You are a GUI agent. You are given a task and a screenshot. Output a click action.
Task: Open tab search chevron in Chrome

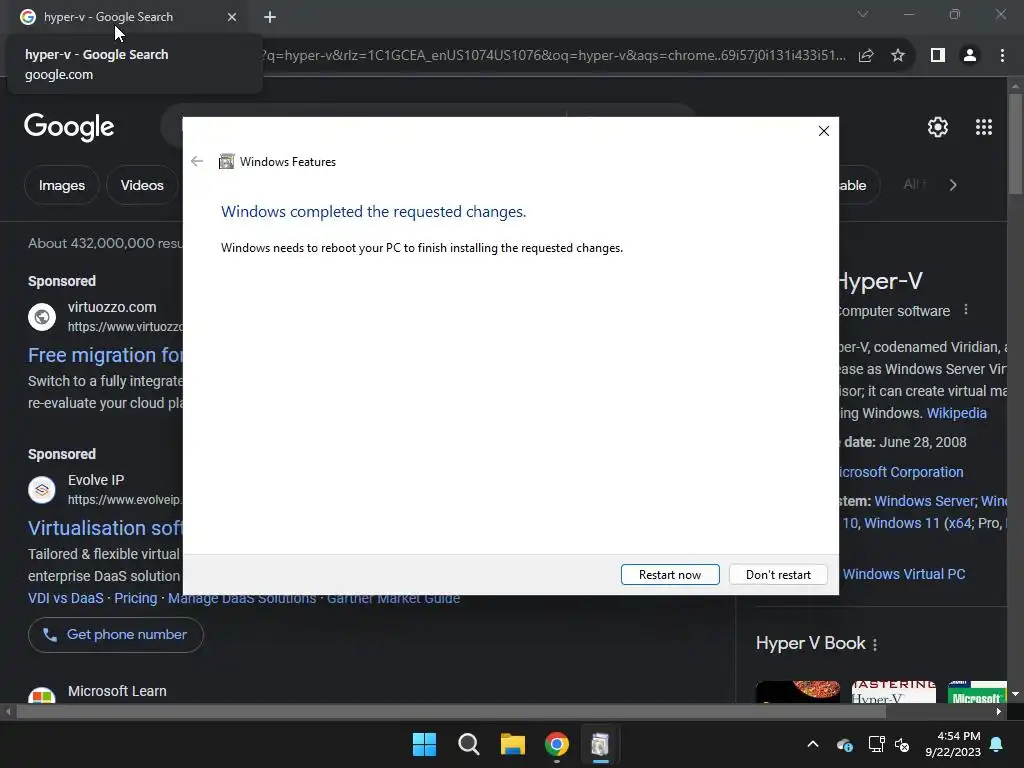(863, 14)
